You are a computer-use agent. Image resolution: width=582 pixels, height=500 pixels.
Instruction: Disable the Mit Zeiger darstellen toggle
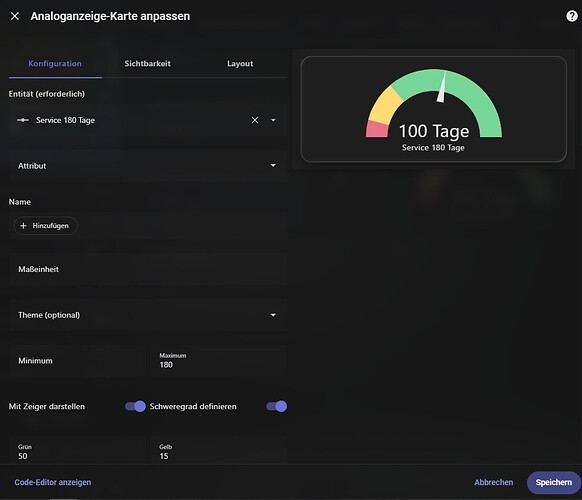(x=135, y=406)
